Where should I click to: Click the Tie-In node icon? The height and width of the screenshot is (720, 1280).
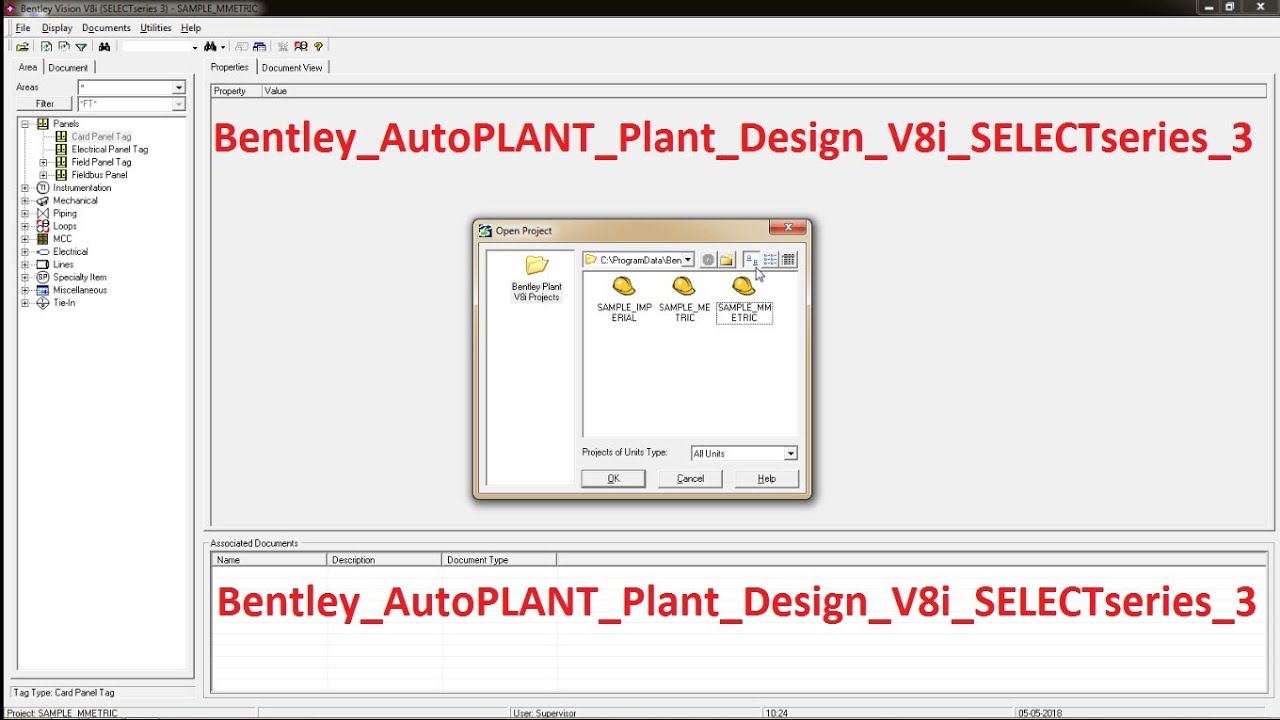point(43,303)
